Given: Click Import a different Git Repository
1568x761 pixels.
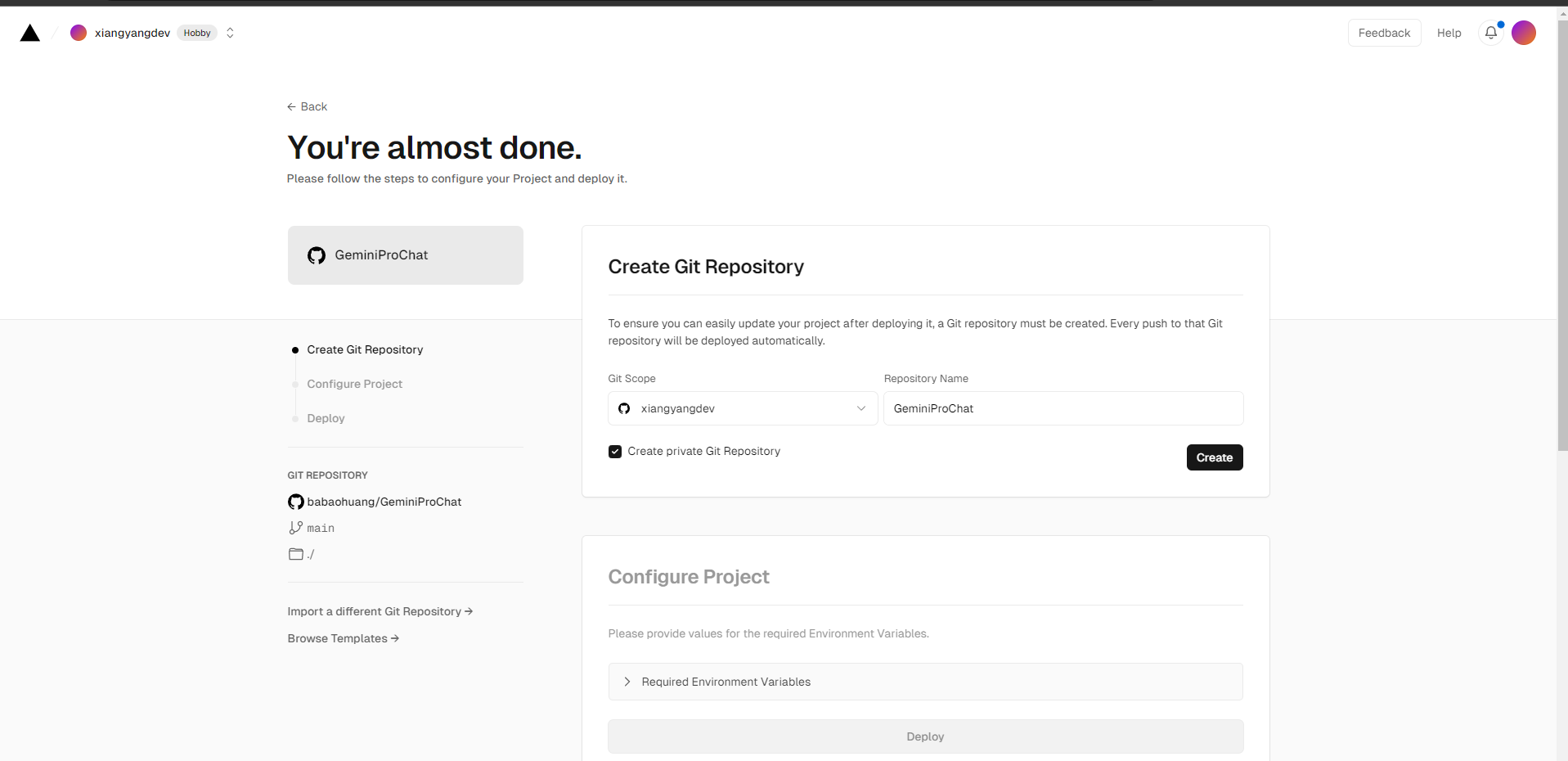Looking at the screenshot, I should tap(380, 611).
